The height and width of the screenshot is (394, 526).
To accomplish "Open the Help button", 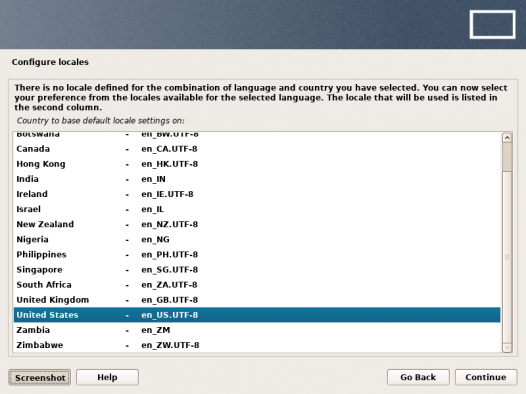I will point(107,378).
